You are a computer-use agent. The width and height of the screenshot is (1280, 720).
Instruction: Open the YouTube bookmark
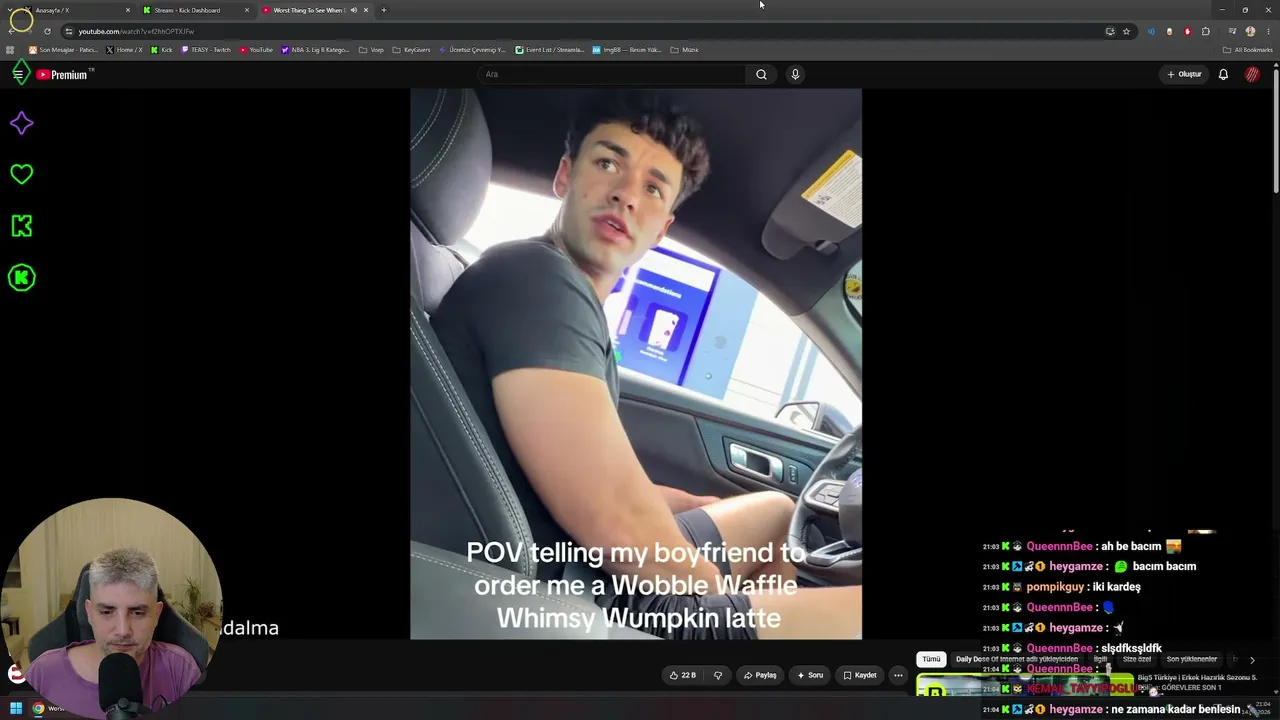(x=256, y=50)
